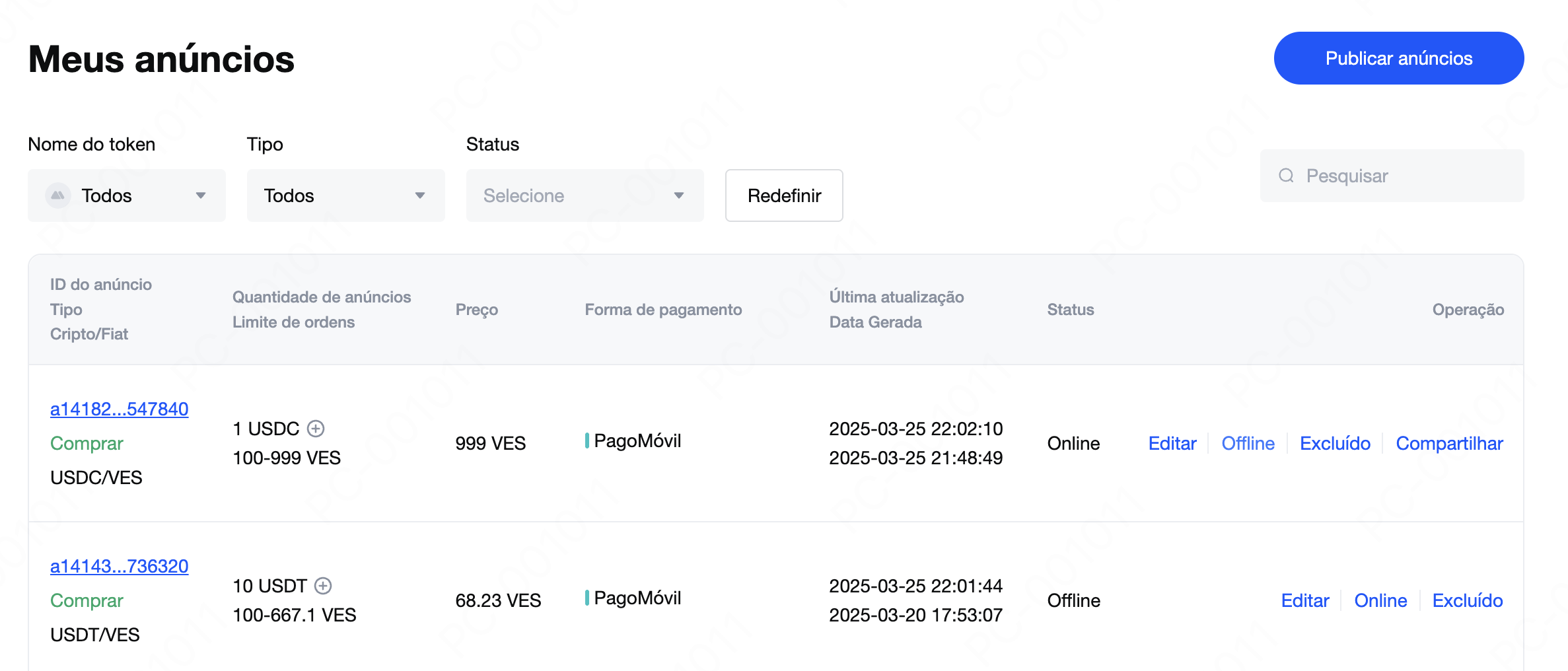Screen dimensions: 1568x671
Task: Edit the USDC/VES ad
Action: [x=1172, y=443]
